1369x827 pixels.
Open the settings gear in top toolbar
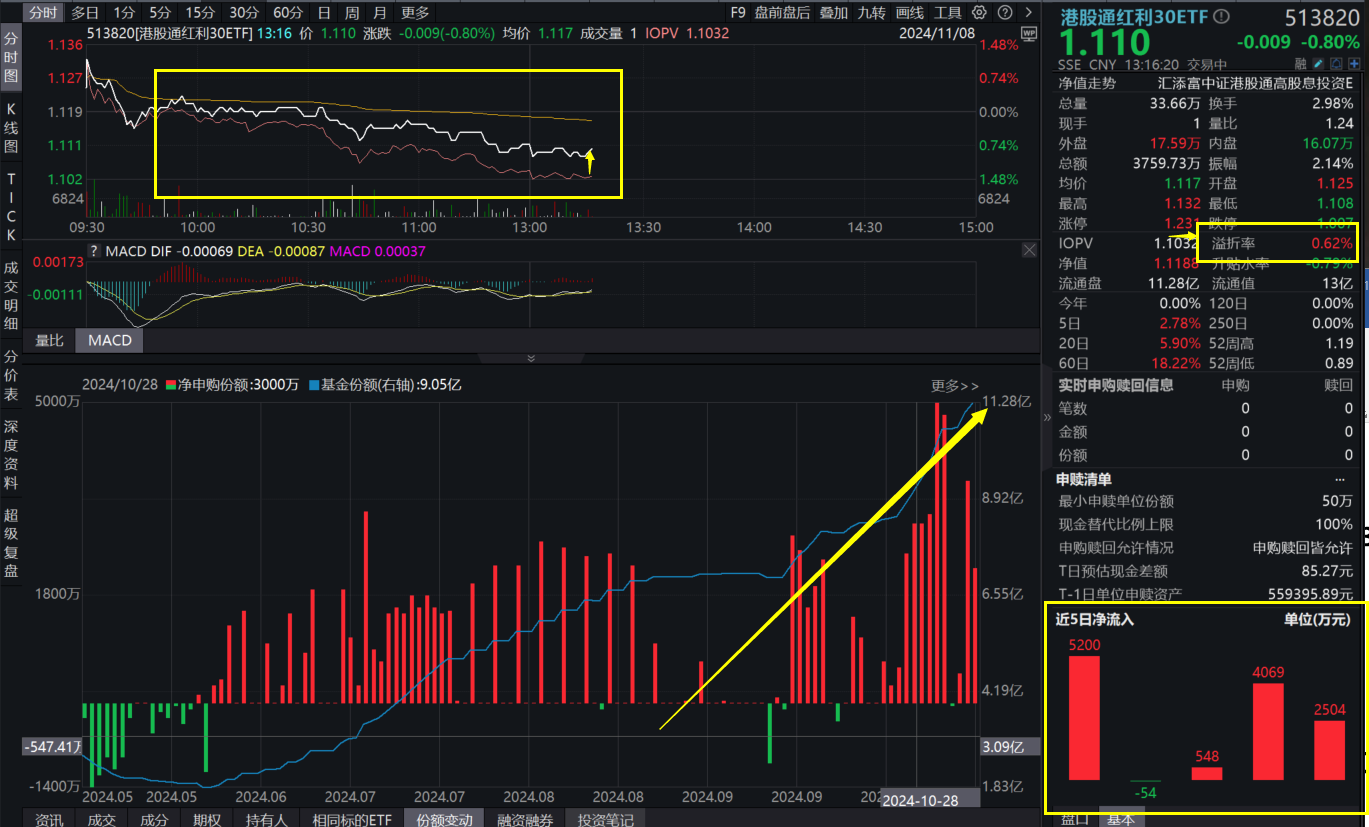pos(979,13)
